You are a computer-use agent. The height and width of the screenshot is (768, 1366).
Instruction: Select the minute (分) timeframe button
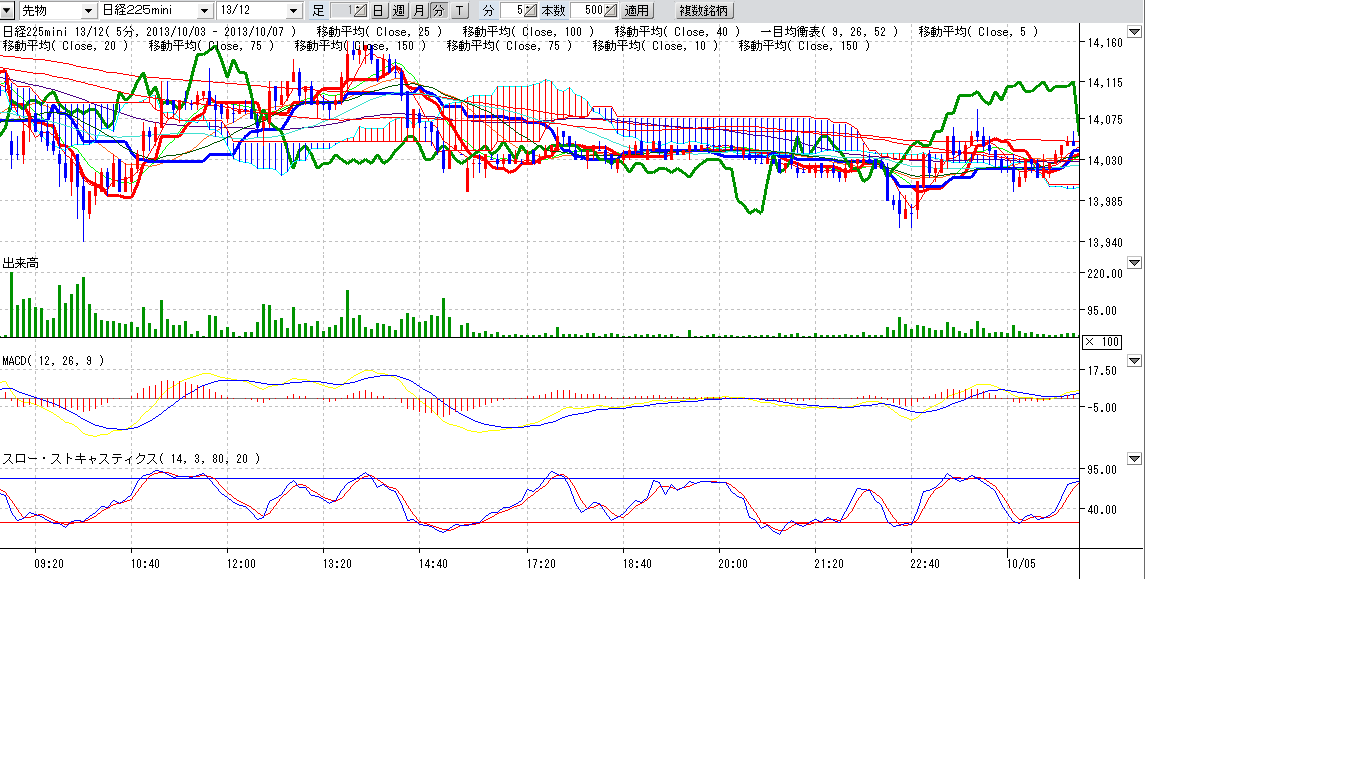[438, 10]
